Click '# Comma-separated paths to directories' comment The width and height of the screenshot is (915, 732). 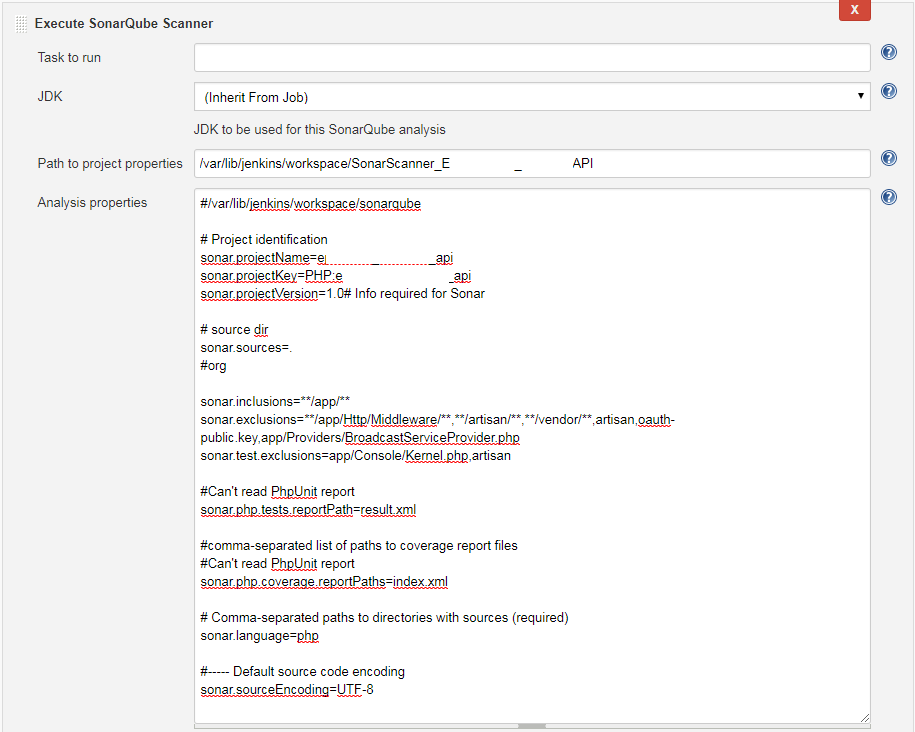(384, 618)
